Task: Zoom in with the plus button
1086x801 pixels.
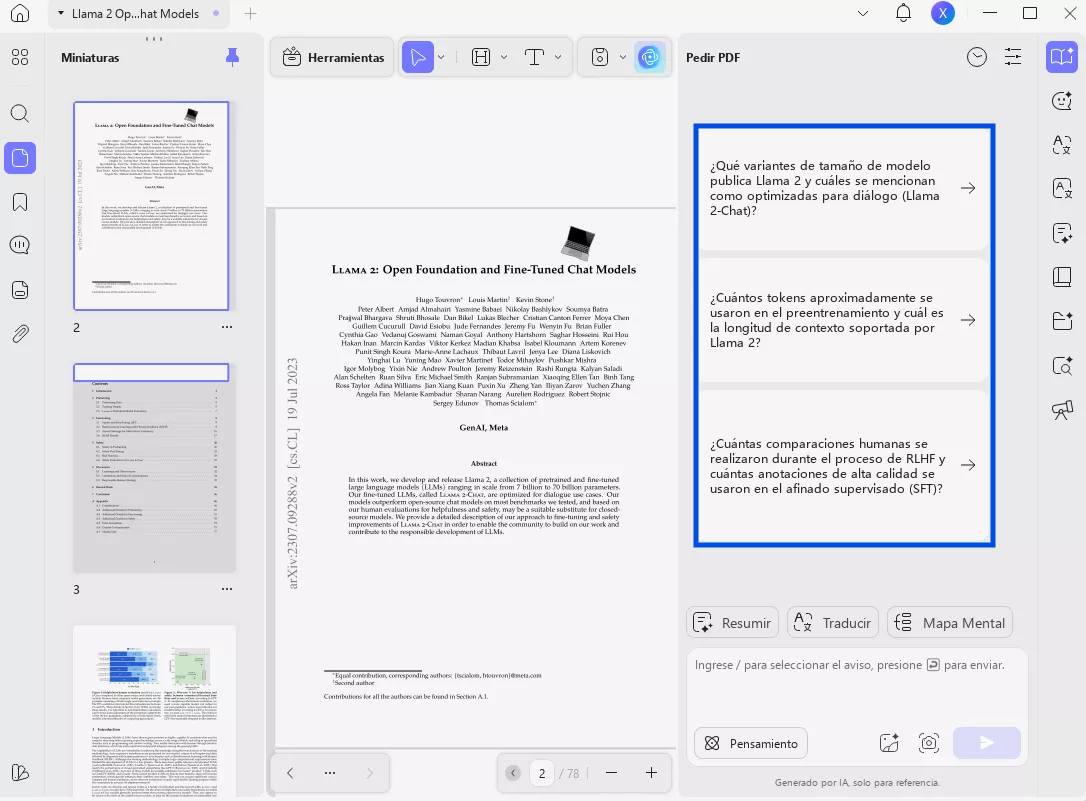Action: point(651,773)
